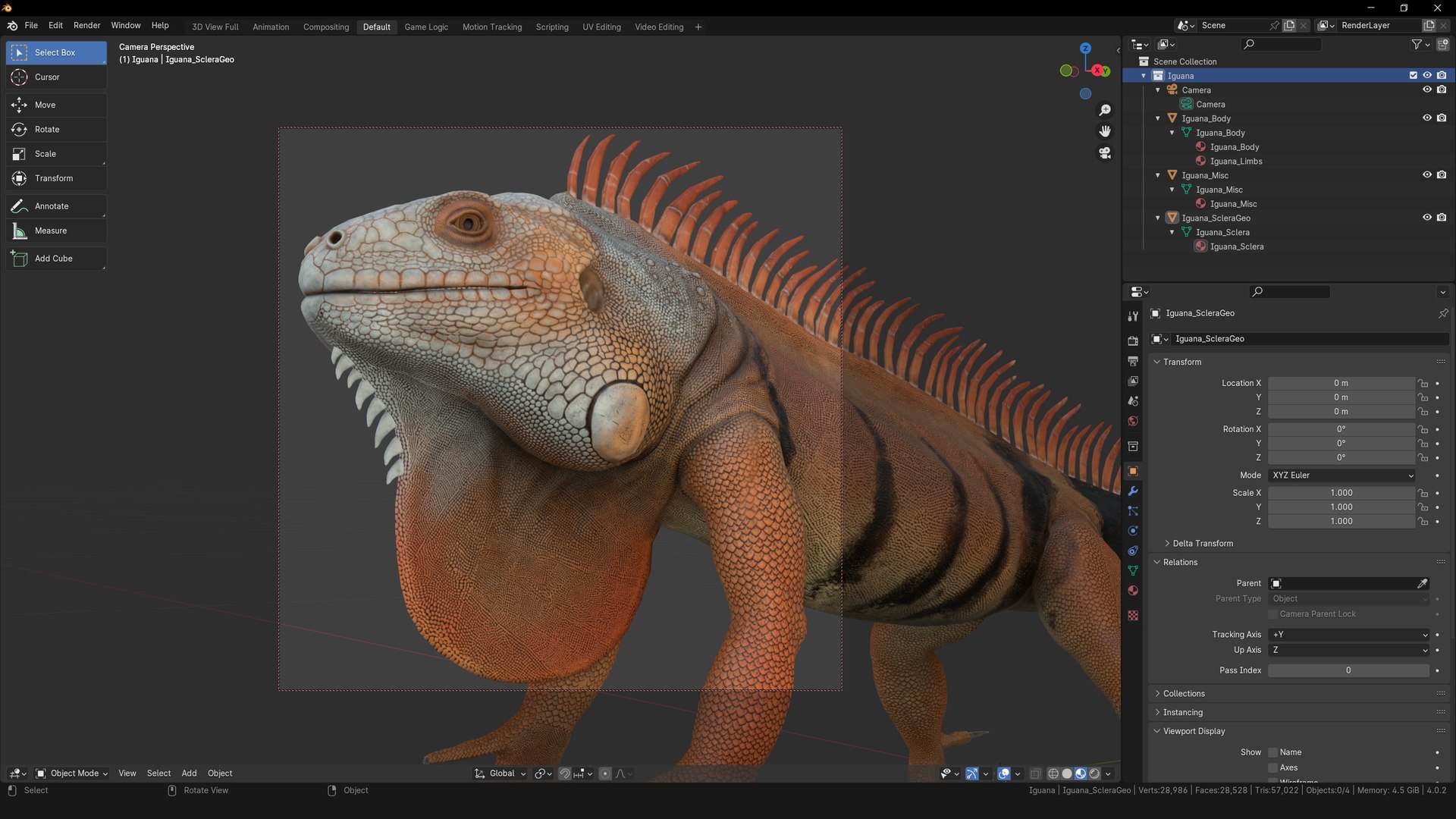Open the Scene properties tab

point(1133,401)
